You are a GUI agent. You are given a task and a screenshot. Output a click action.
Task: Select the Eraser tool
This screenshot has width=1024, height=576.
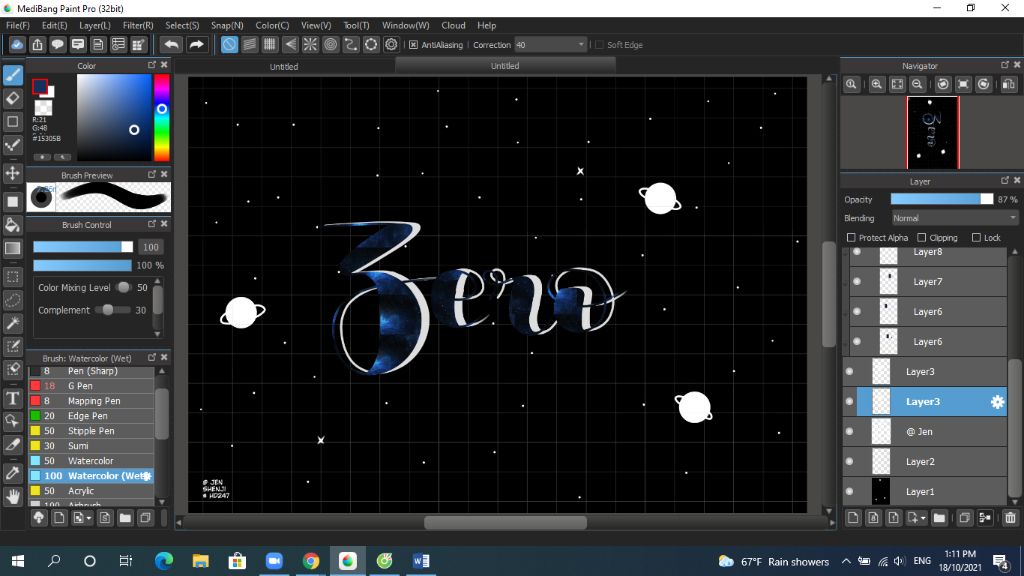pos(13,99)
